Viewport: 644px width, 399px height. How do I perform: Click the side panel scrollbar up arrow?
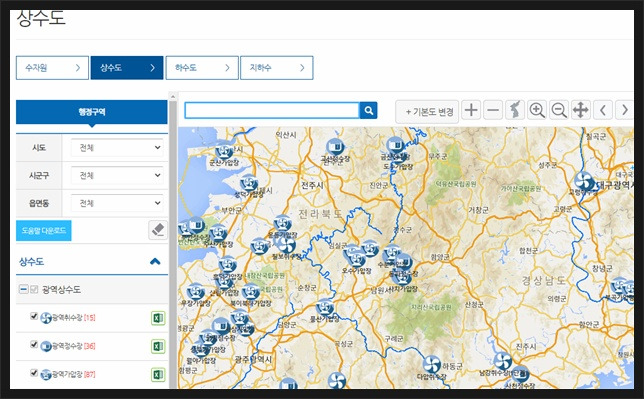(173, 97)
